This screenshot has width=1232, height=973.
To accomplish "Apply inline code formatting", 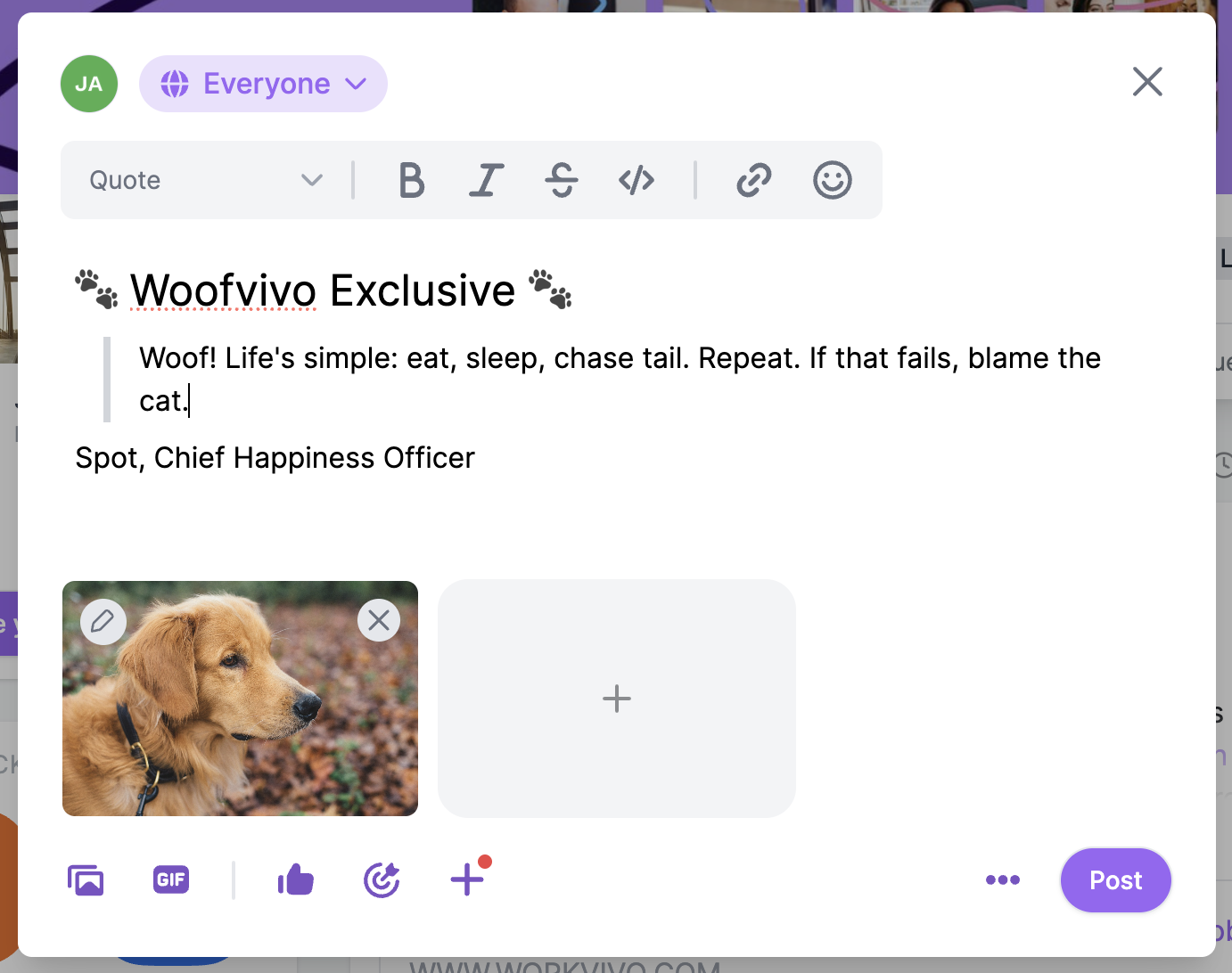I will [637, 180].
